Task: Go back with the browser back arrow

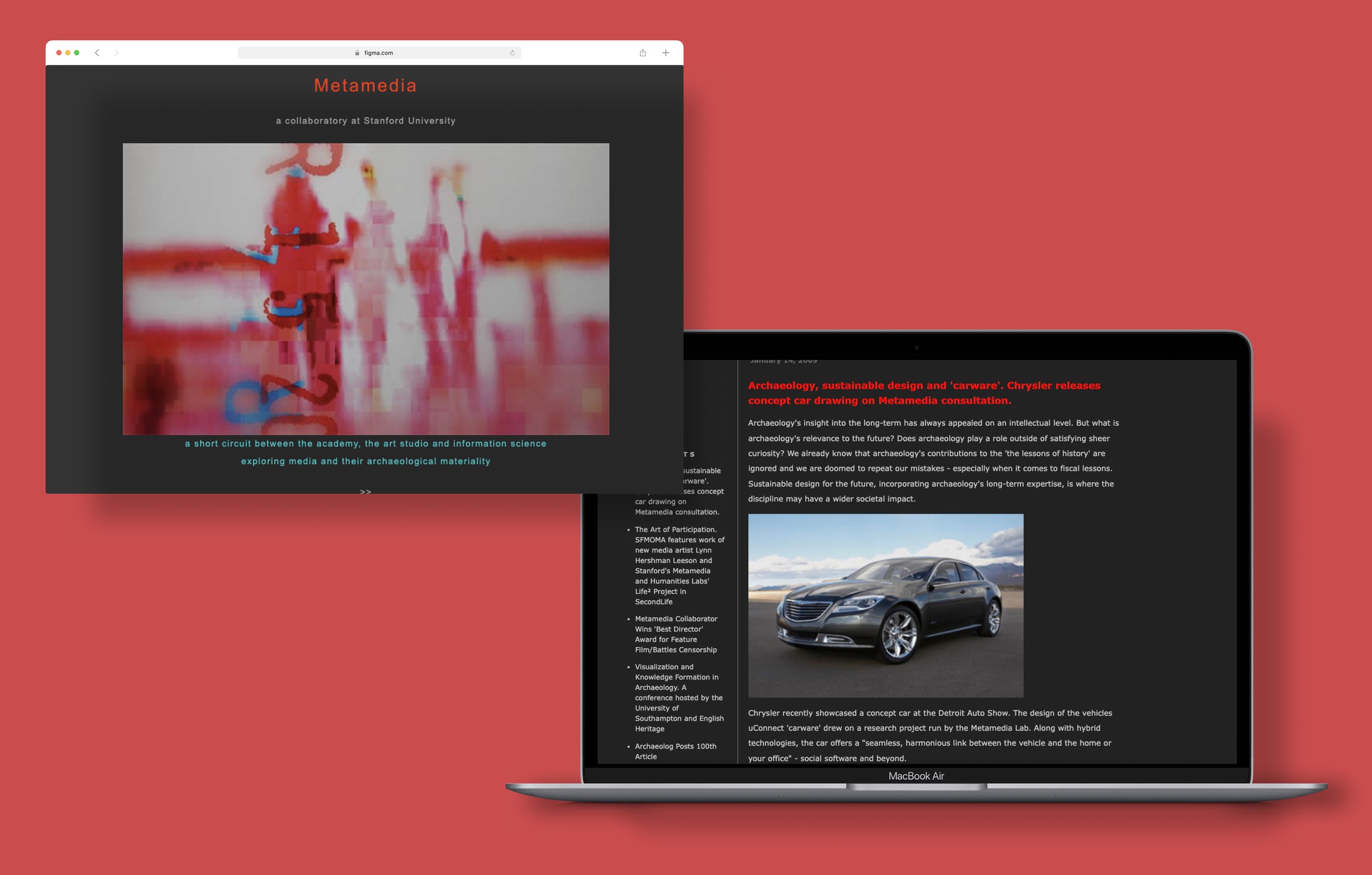Action: 98,53
